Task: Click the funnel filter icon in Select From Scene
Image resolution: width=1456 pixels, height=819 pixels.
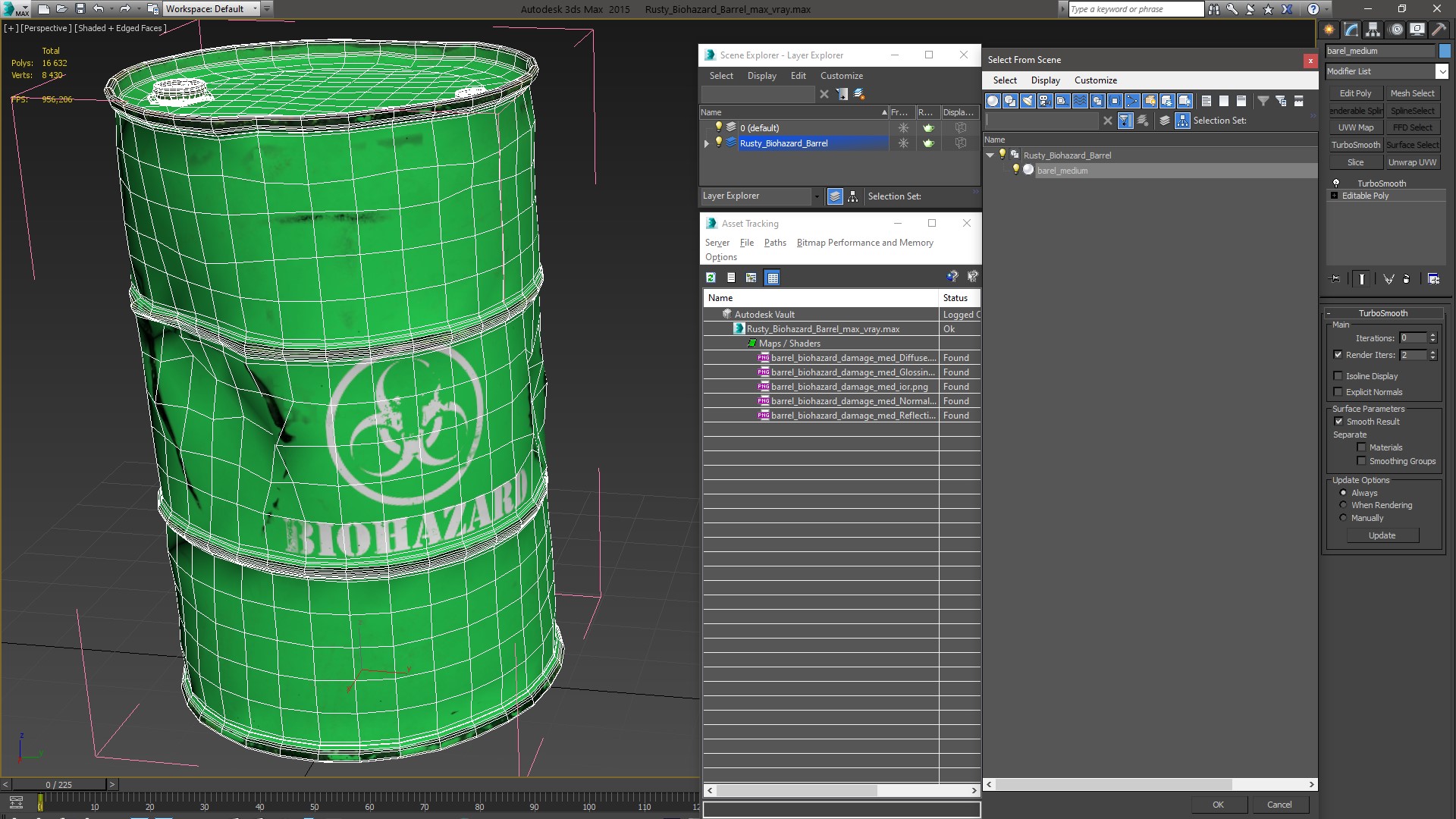Action: 1263,101
